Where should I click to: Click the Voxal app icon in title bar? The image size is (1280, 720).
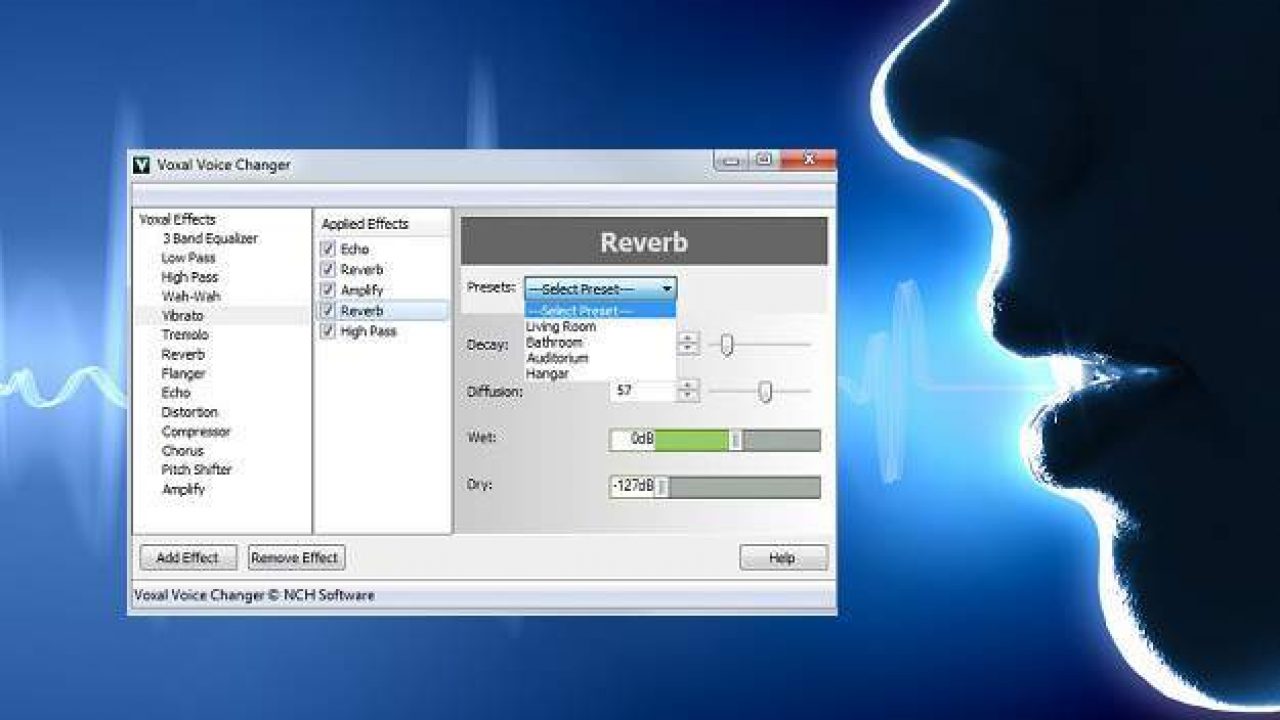(141, 165)
